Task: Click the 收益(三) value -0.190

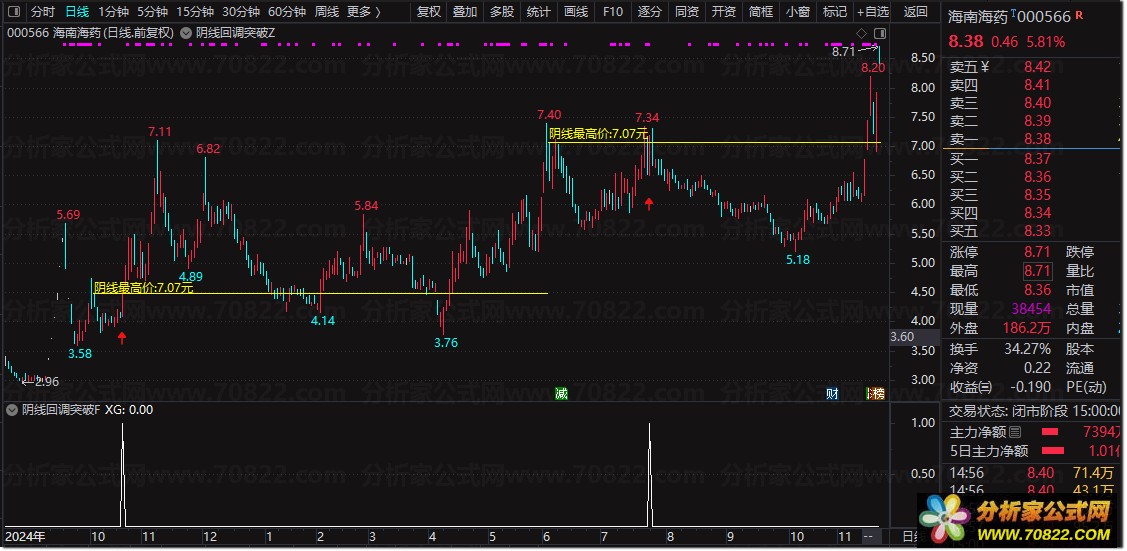Action: pos(1031,386)
